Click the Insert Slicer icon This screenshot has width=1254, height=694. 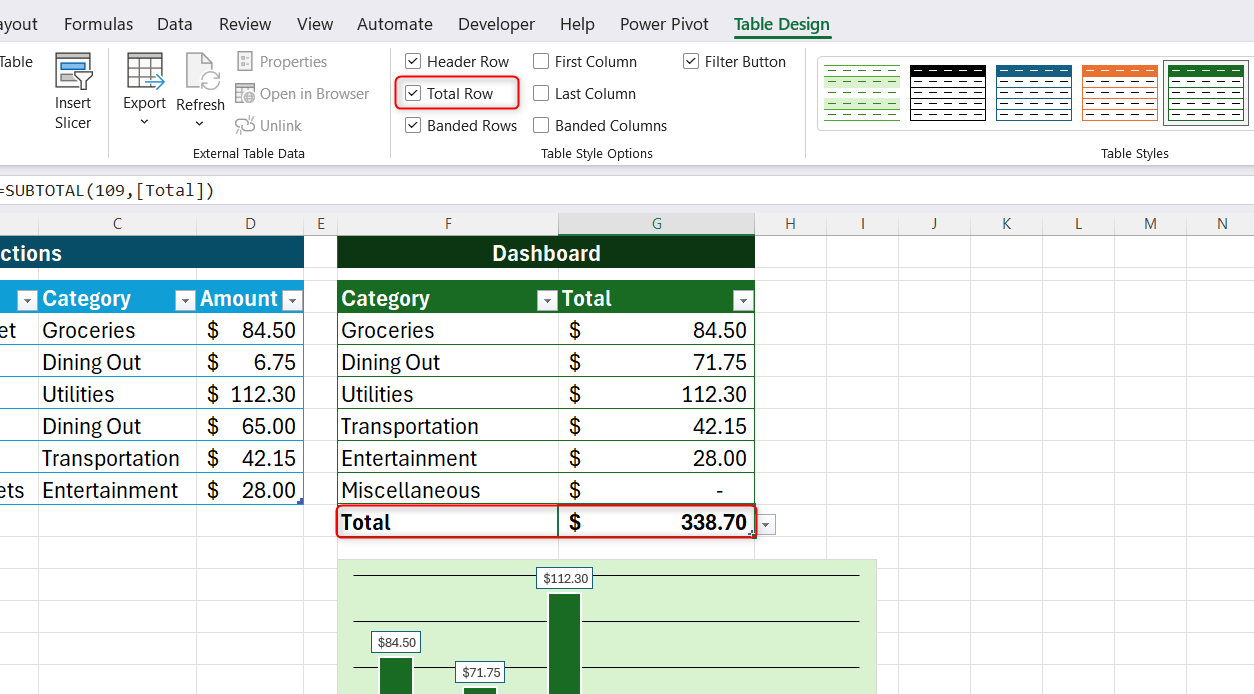[73, 72]
